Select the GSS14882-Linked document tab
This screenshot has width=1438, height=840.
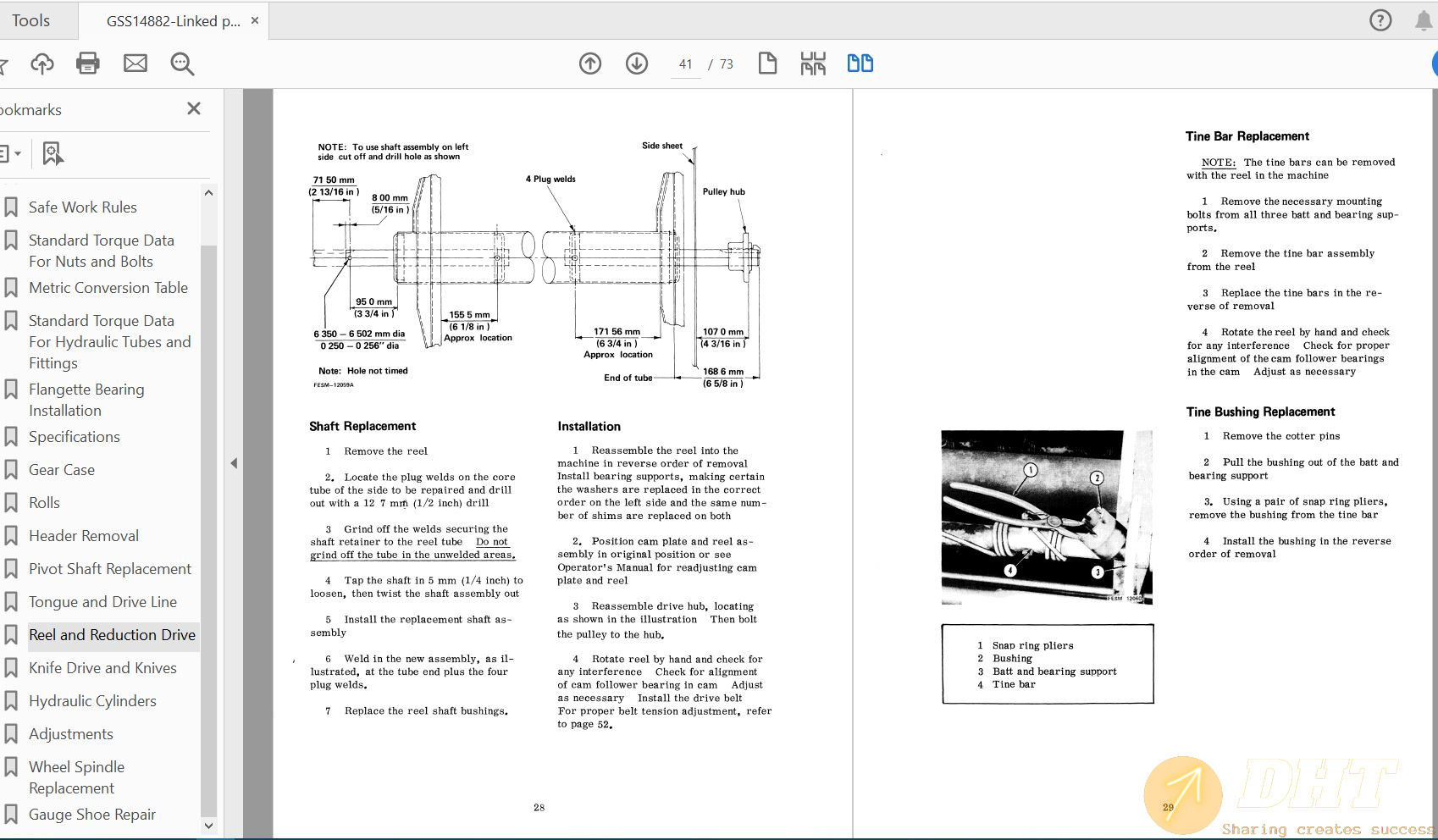[x=173, y=21]
